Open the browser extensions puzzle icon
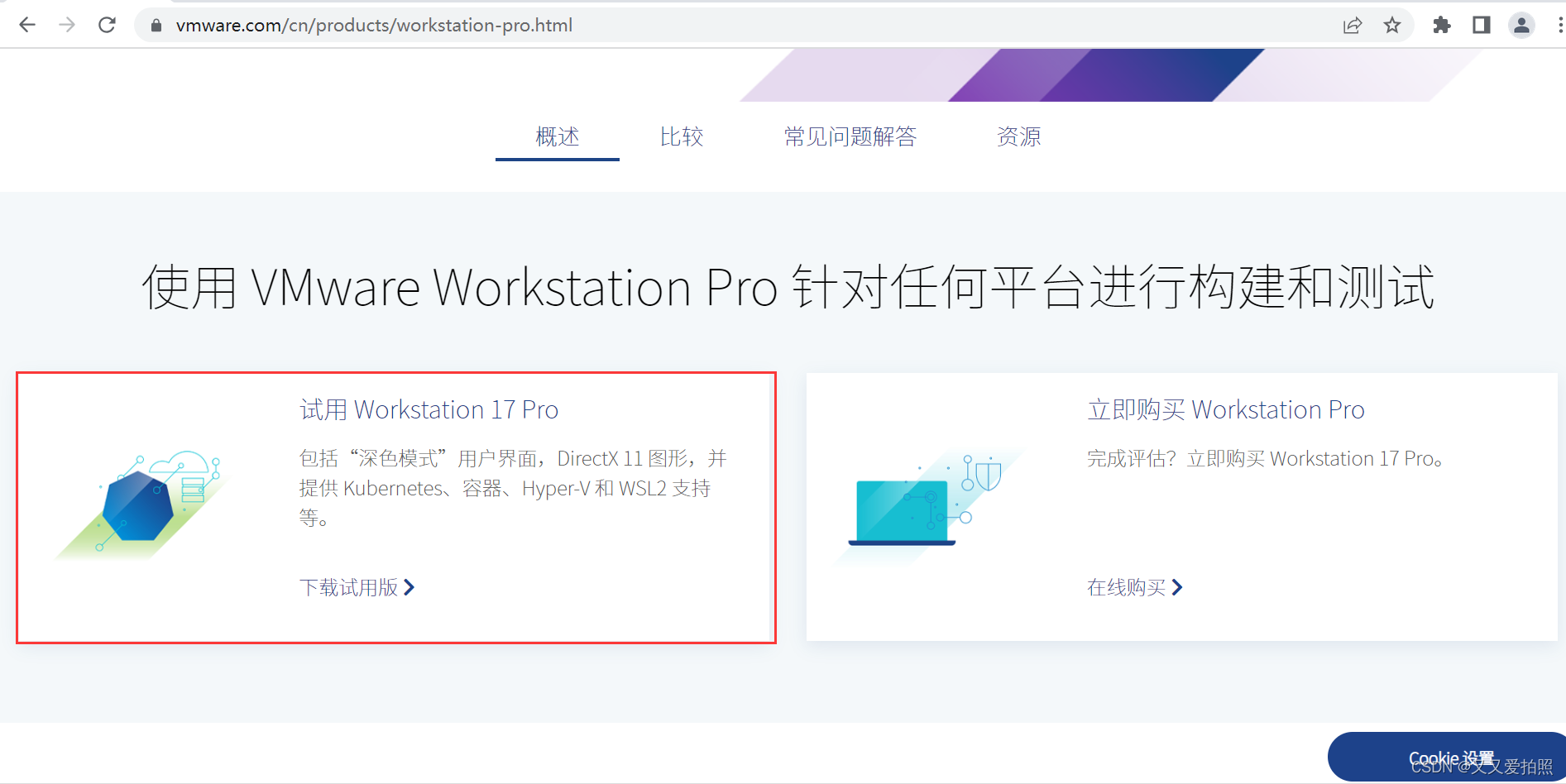Viewport: 1566px width, 784px height. click(1442, 25)
